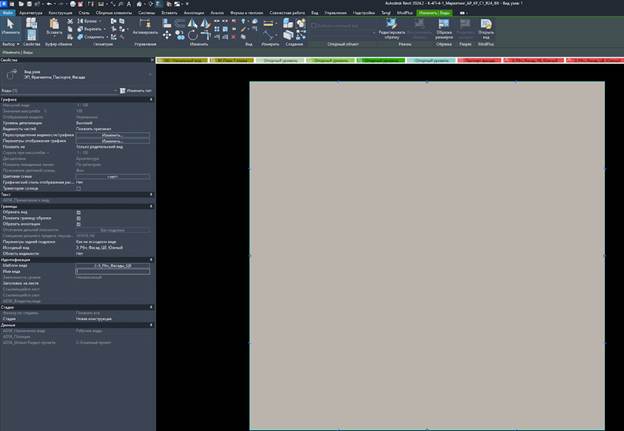The width and height of the screenshot is (624, 431).
Task: Collapse the Графика properties section
Action: (x=151, y=99)
